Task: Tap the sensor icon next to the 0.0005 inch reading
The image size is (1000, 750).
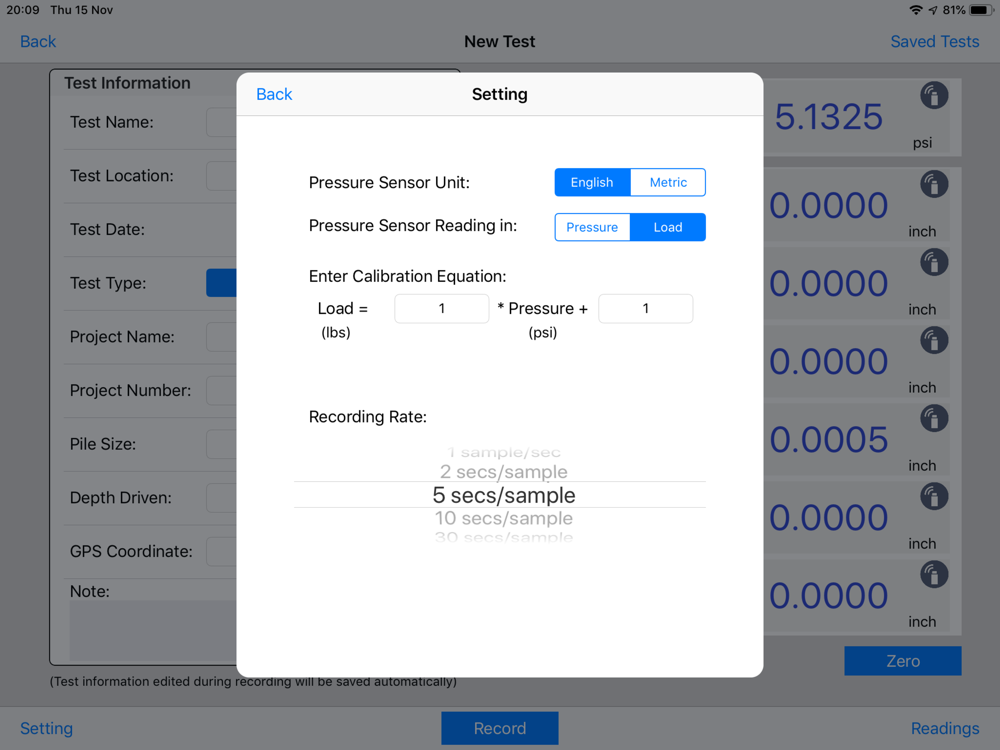Action: (x=934, y=418)
